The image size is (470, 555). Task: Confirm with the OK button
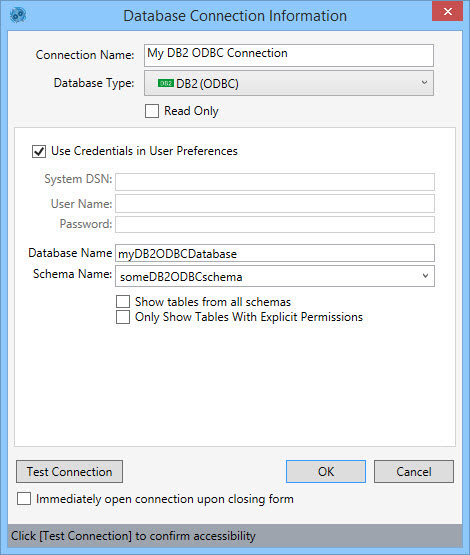click(326, 471)
